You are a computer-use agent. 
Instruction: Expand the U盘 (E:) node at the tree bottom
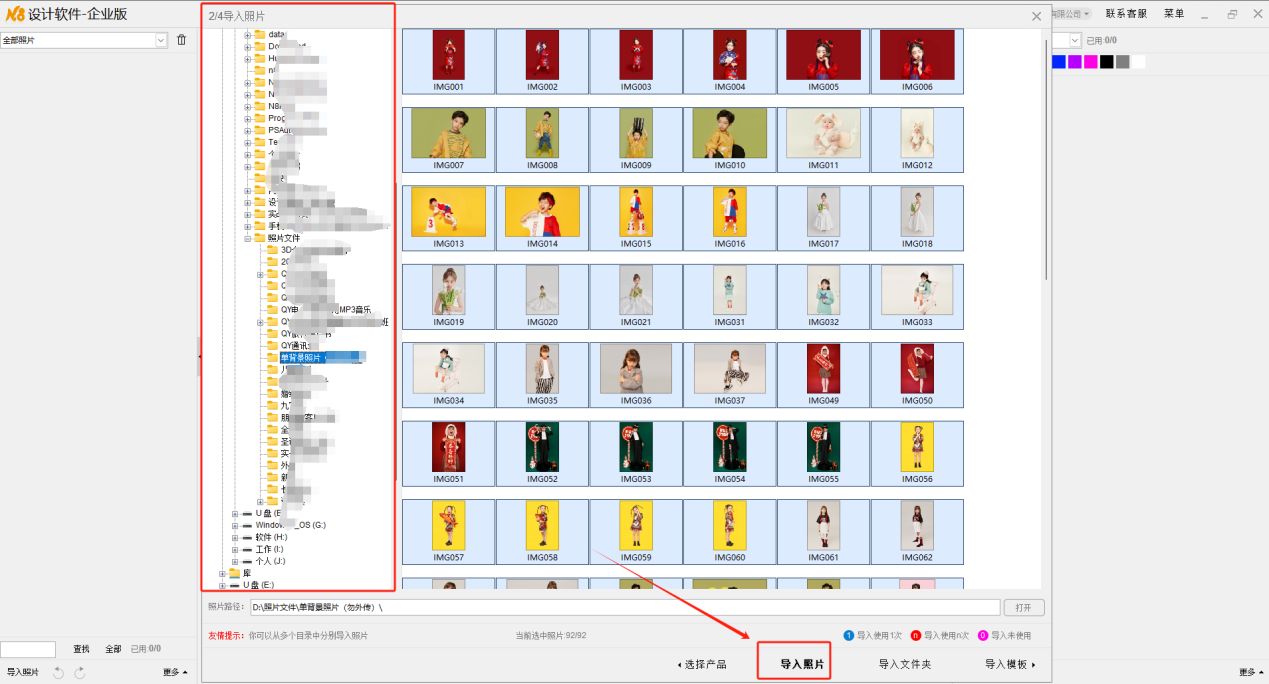click(222, 585)
